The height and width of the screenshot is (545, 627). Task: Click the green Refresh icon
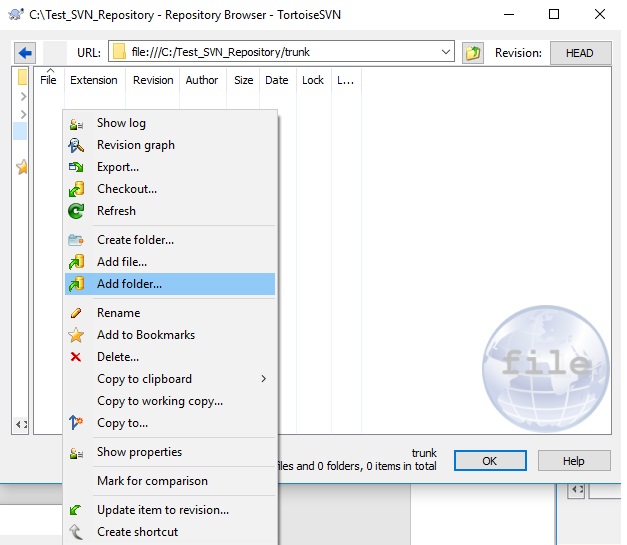pos(76,211)
